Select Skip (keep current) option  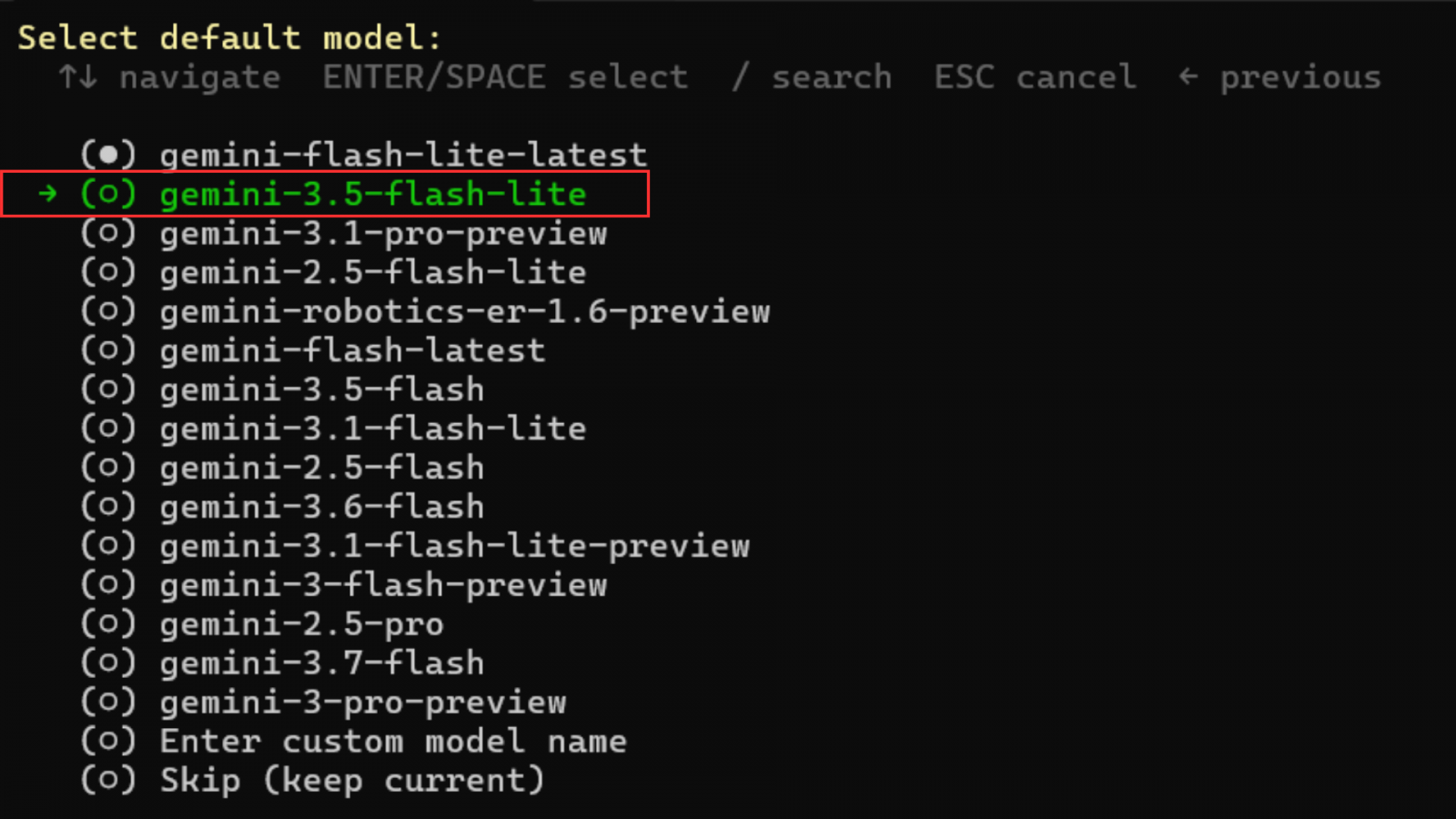click(x=312, y=781)
